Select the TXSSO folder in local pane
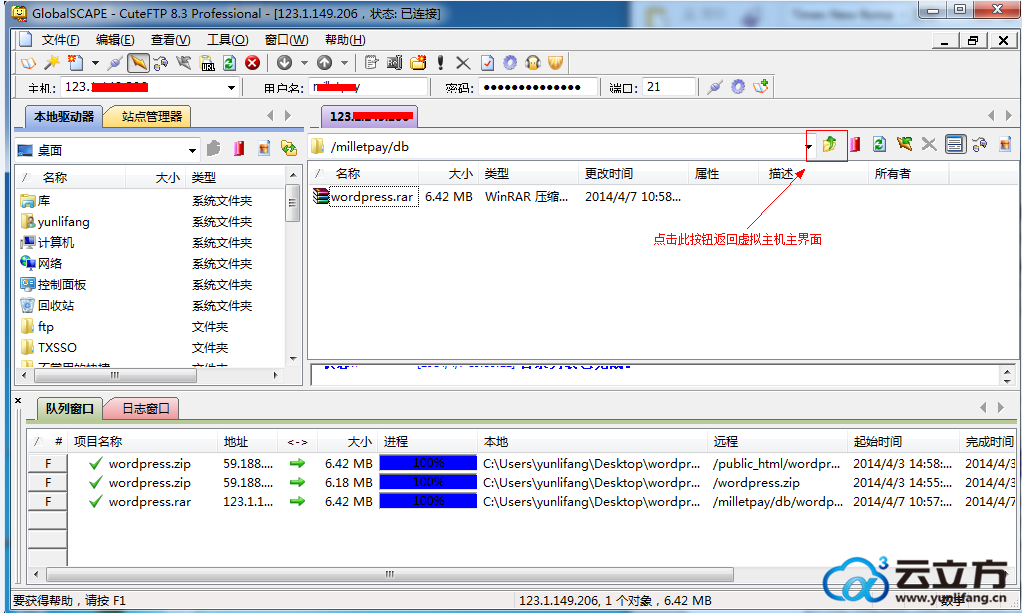Image resolution: width=1022 pixels, height=613 pixels. (57, 348)
